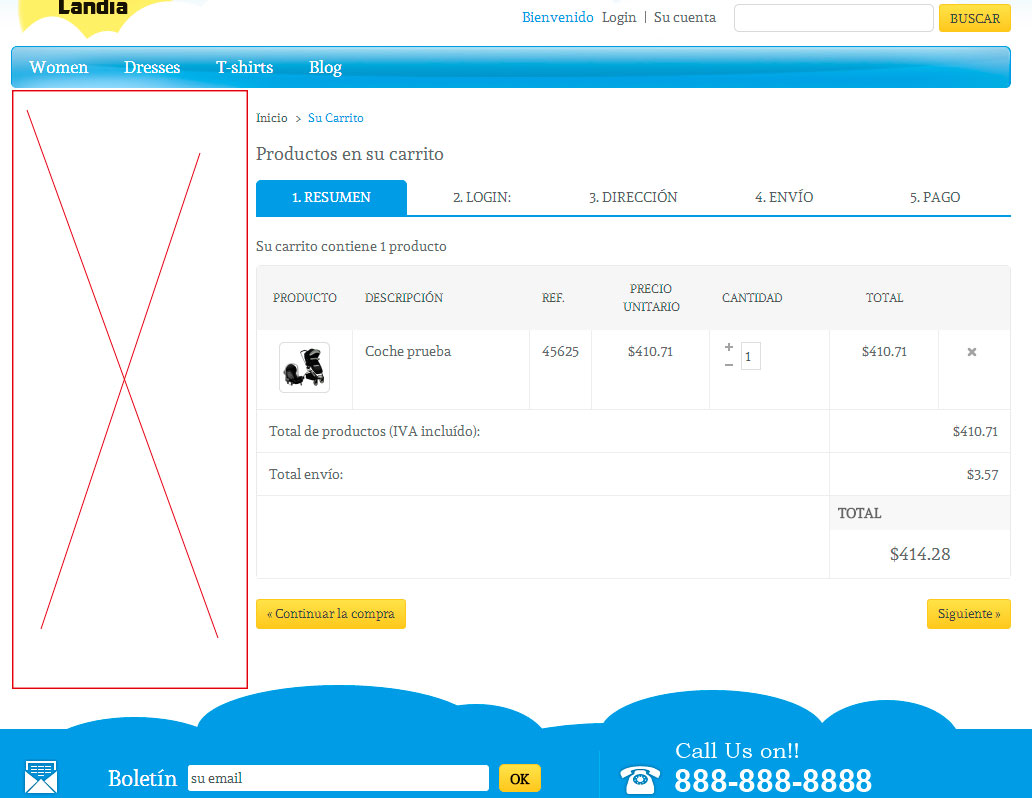Open the Coche prueba product thumbnail
Screen dimensions: 1032x798
(304, 367)
